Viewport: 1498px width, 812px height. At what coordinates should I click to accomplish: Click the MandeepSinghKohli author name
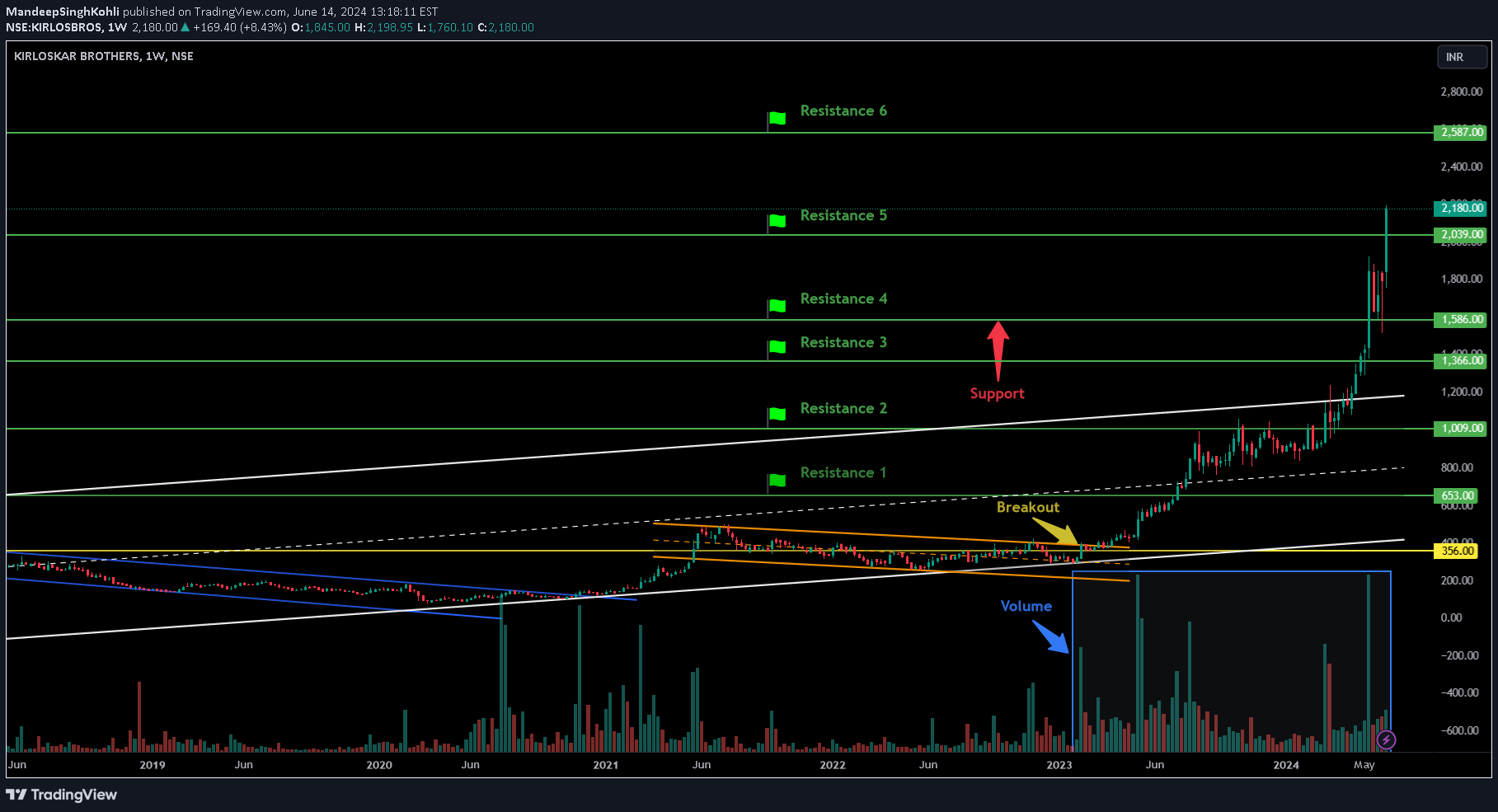click(x=63, y=12)
